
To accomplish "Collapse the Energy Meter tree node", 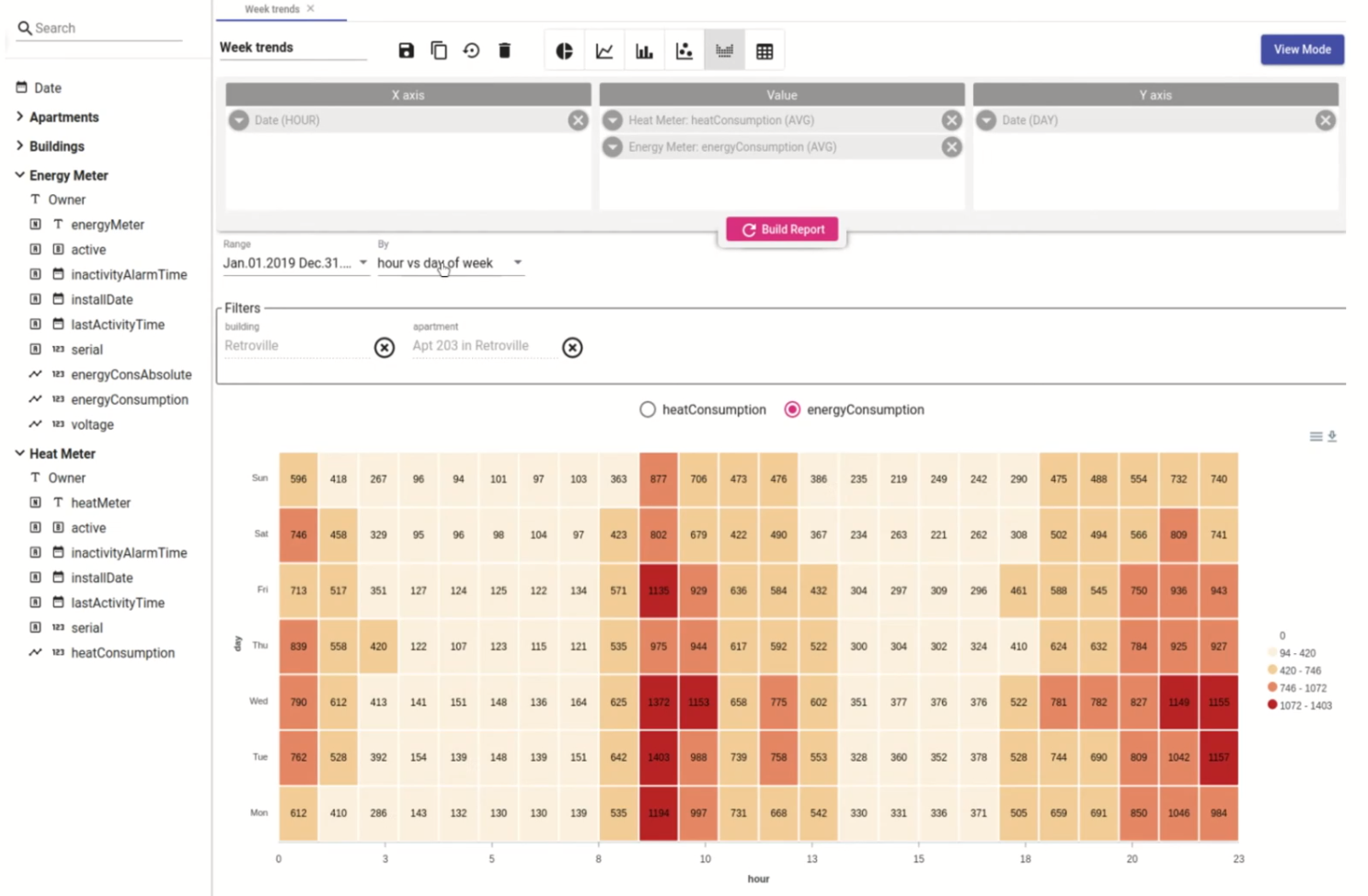I will coord(19,175).
